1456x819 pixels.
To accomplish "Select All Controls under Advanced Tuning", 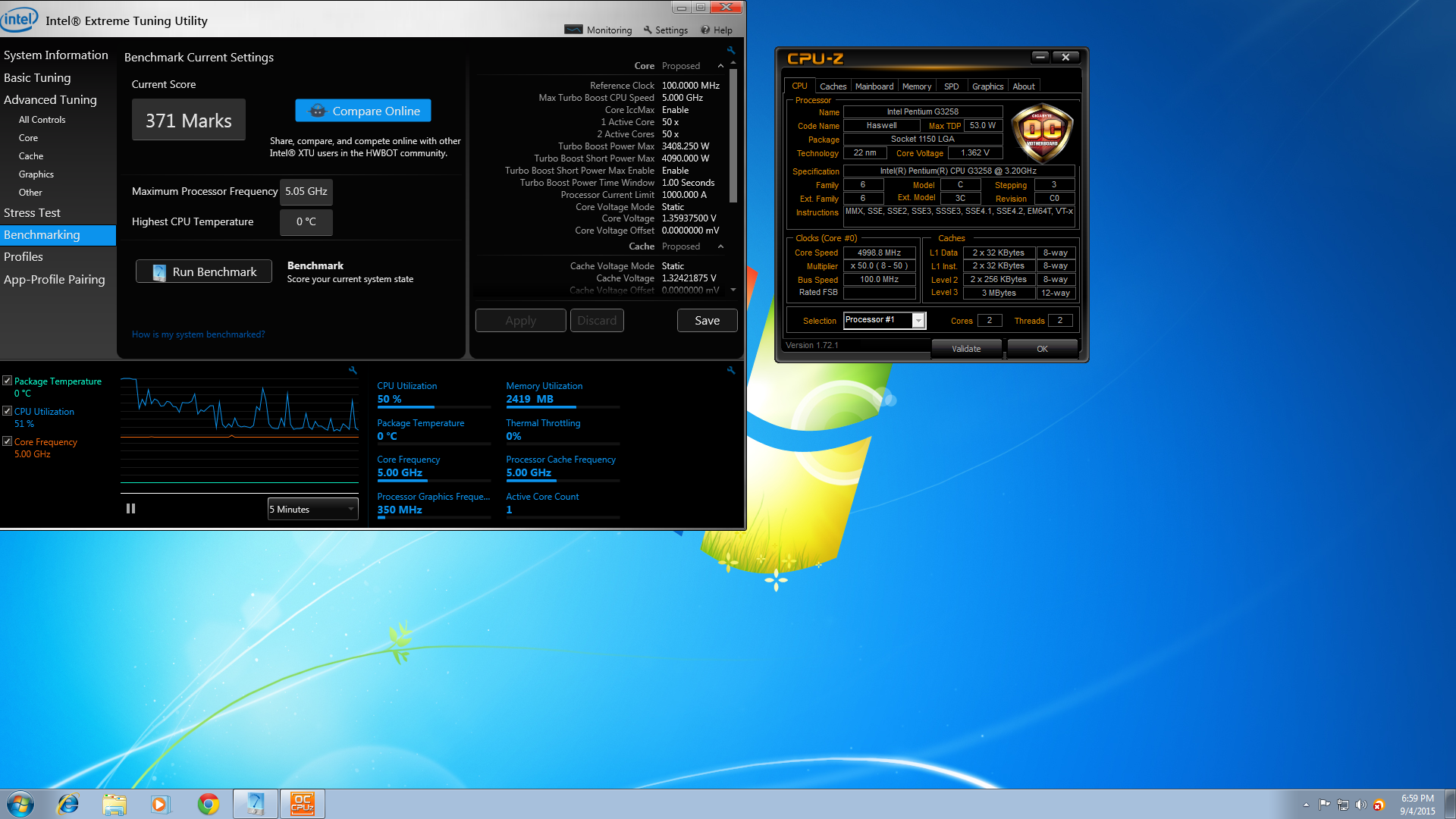I will (42, 120).
